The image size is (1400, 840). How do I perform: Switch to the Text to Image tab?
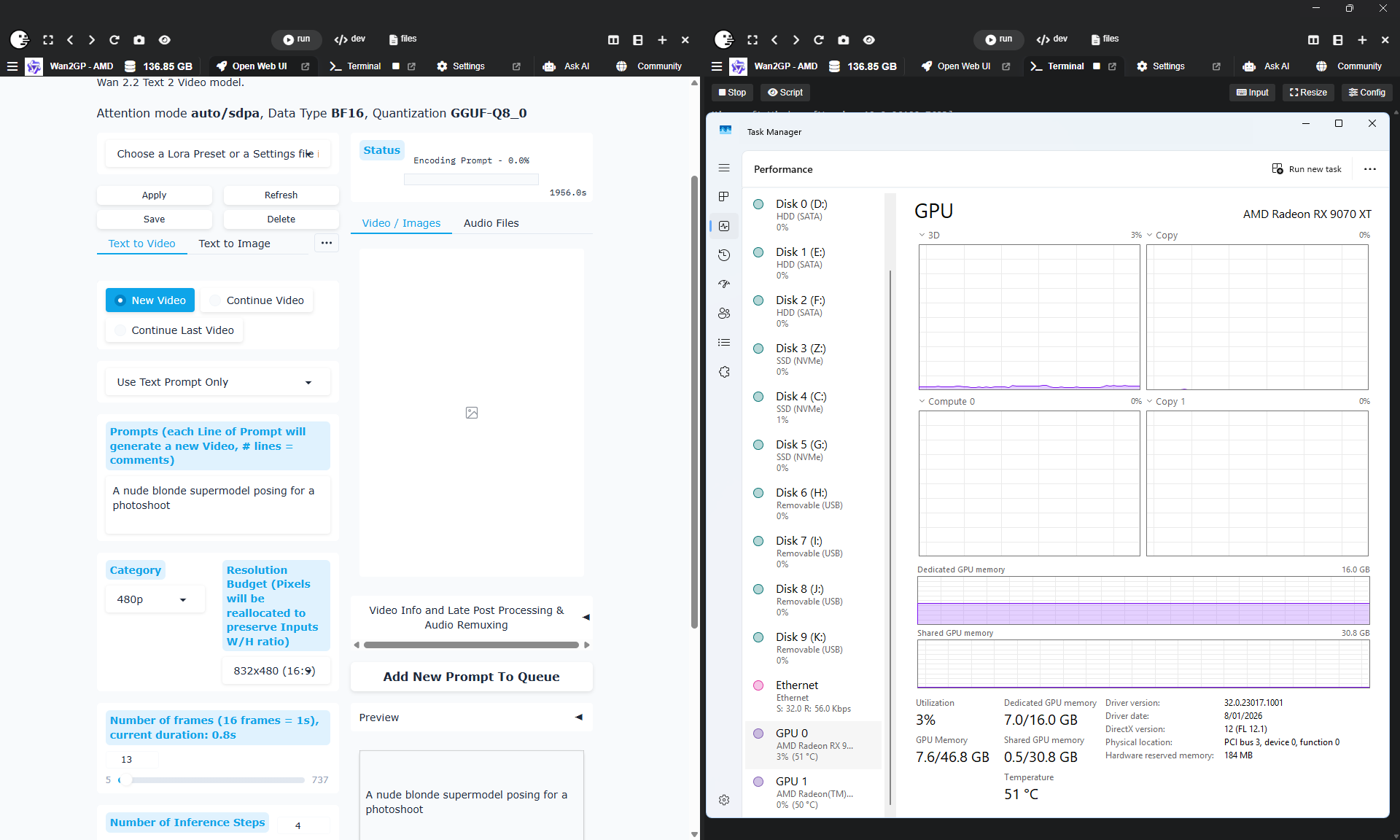pyautogui.click(x=234, y=244)
